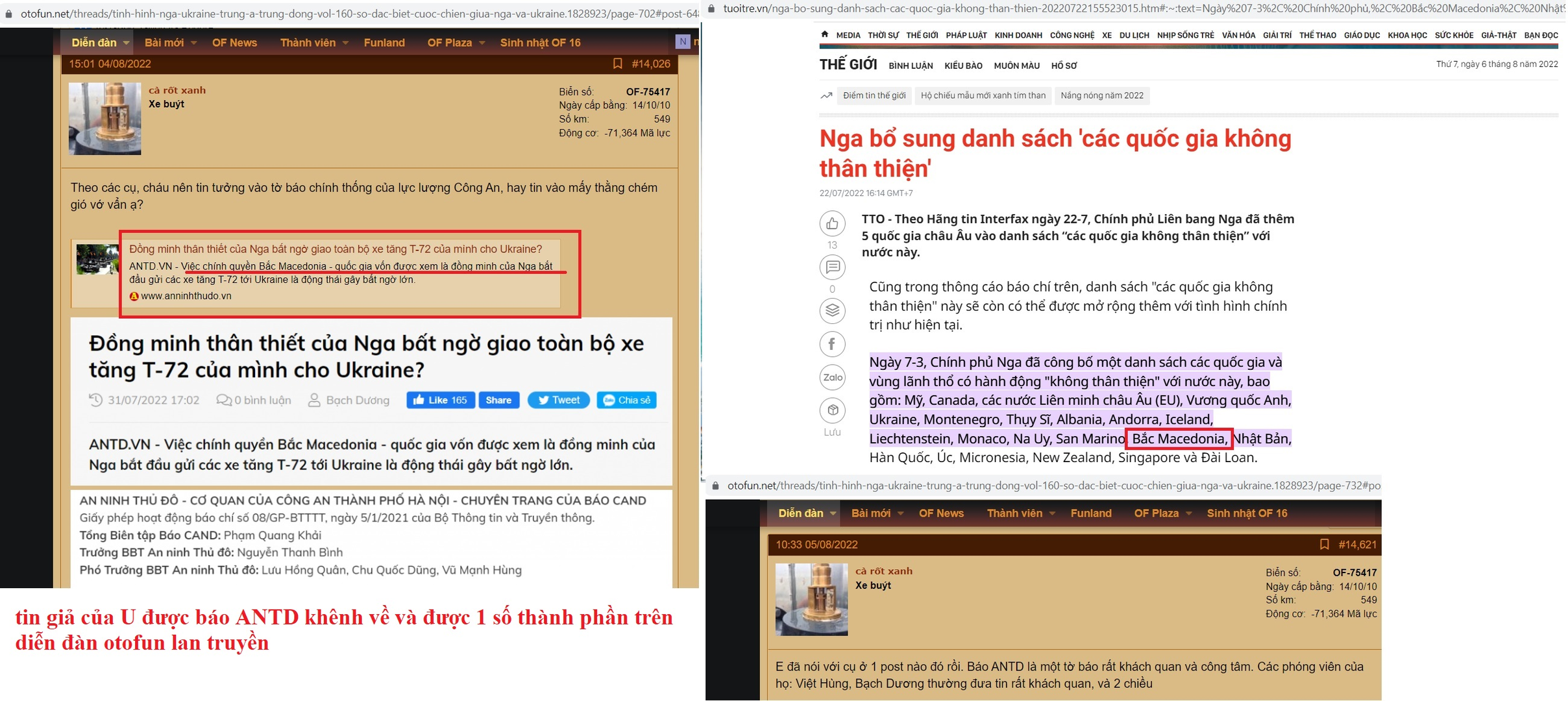Open post permalink #14,026
The image size is (1568, 701).
click(650, 64)
